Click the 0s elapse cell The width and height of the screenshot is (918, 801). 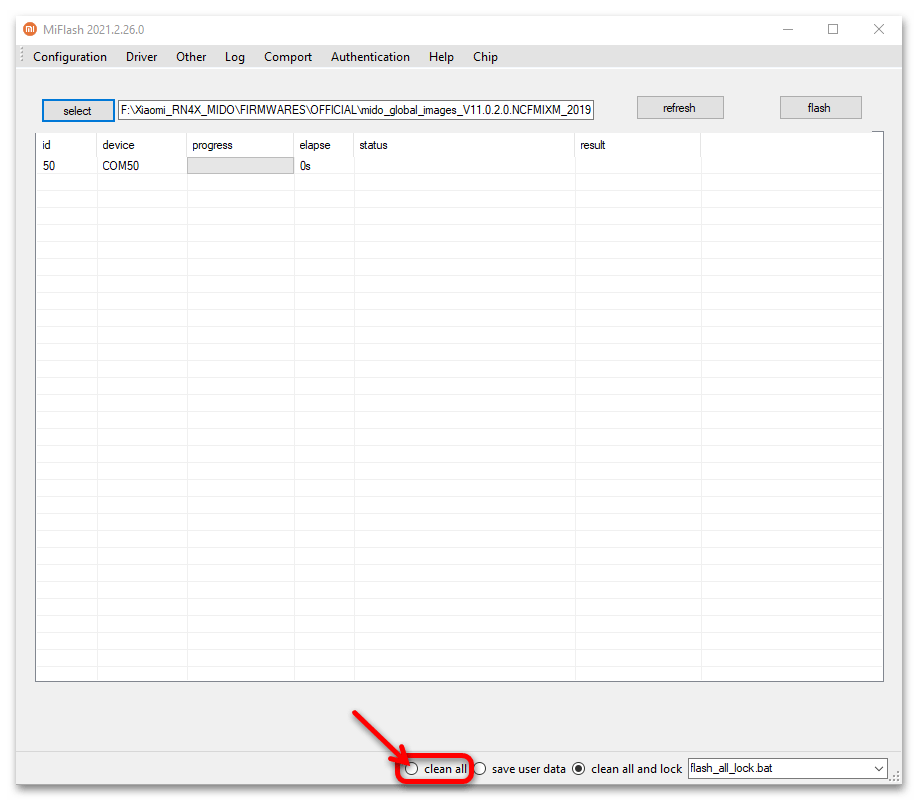324,166
